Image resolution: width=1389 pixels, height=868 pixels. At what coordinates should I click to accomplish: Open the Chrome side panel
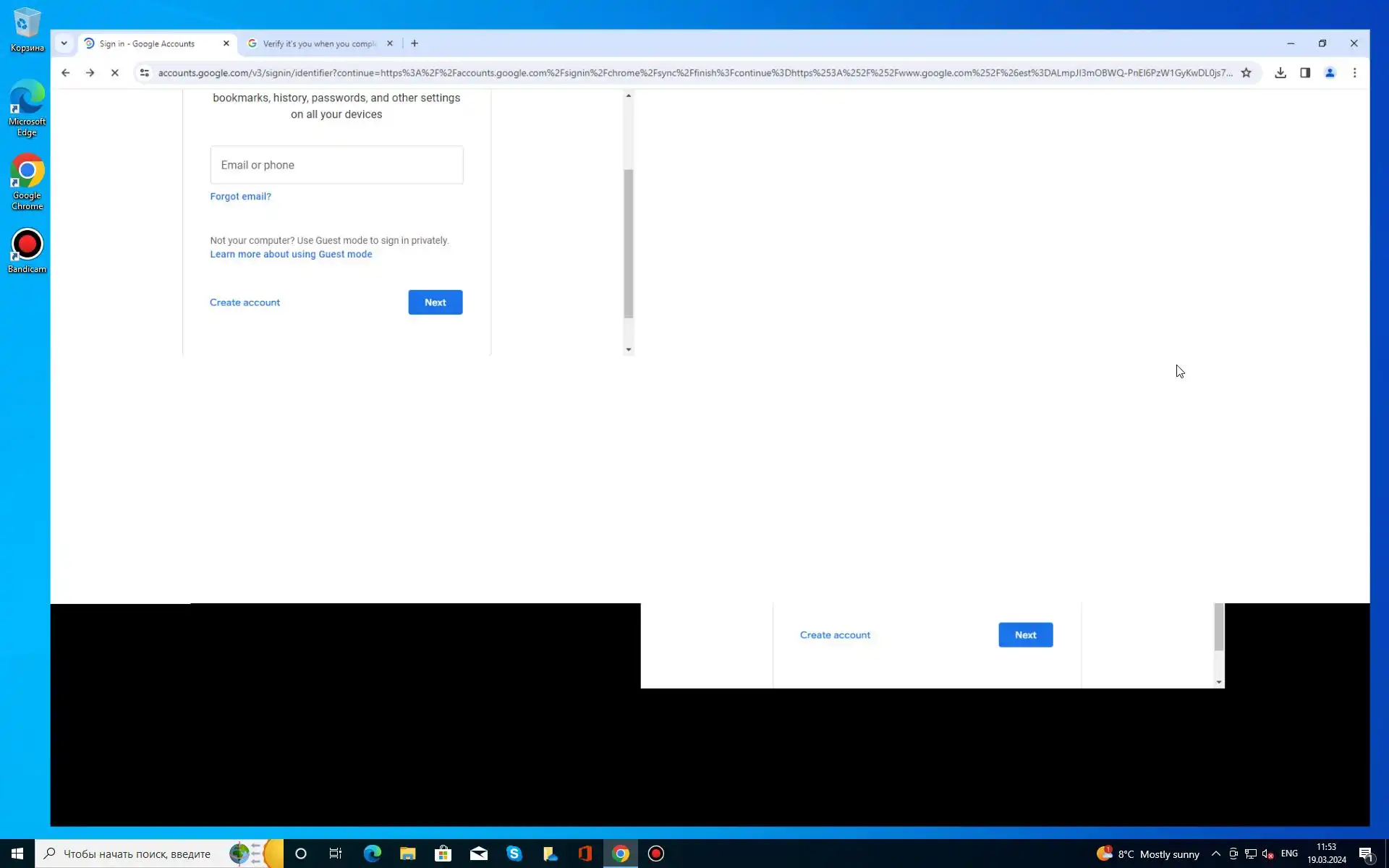[x=1305, y=73]
